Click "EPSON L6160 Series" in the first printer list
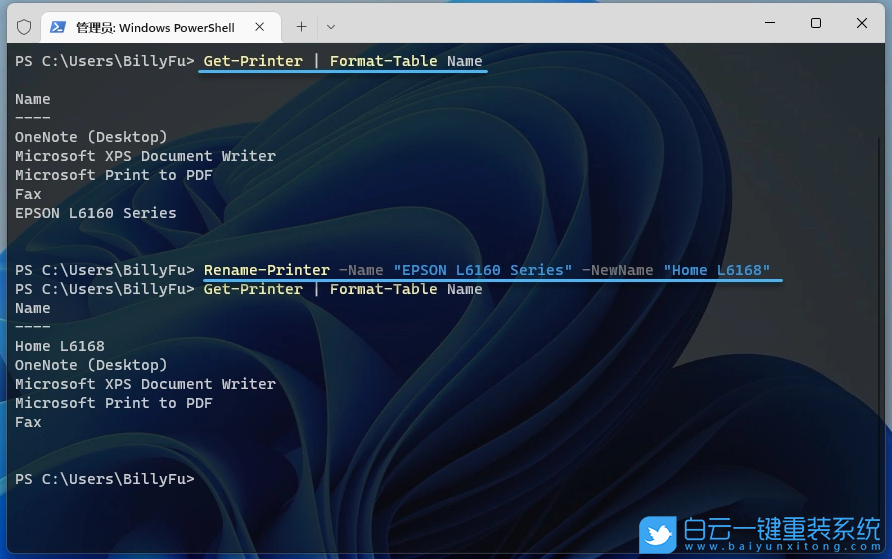 click(95, 213)
